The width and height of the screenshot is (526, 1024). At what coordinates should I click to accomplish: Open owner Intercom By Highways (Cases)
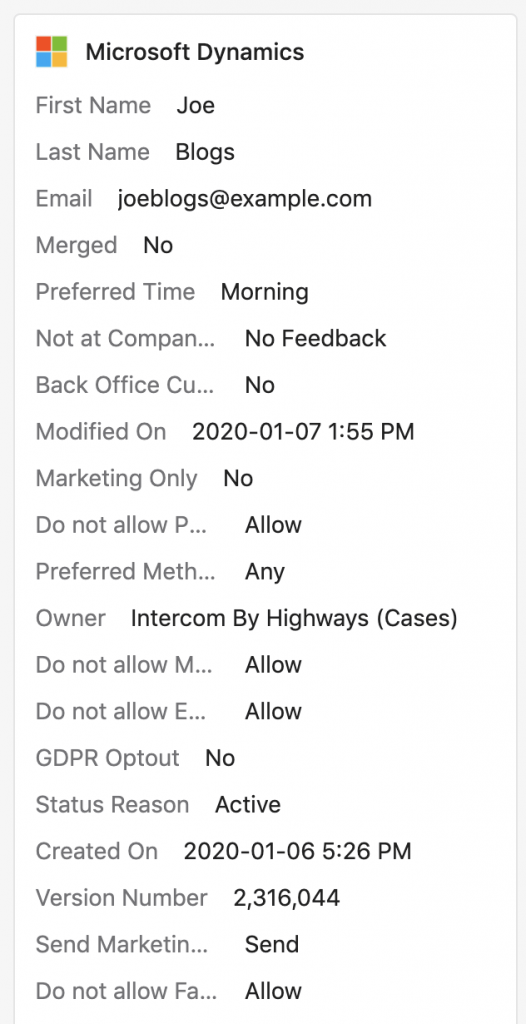[x=294, y=618]
